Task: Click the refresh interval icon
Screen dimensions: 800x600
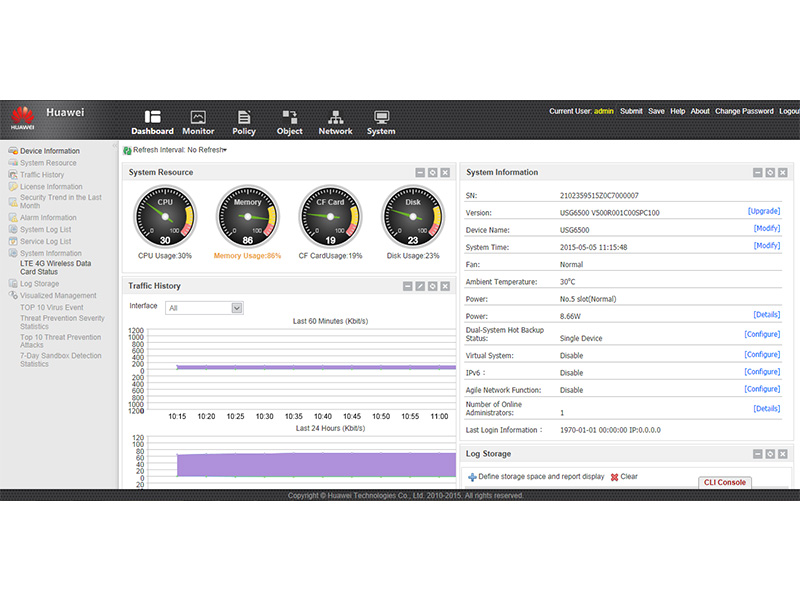Action: (x=127, y=151)
